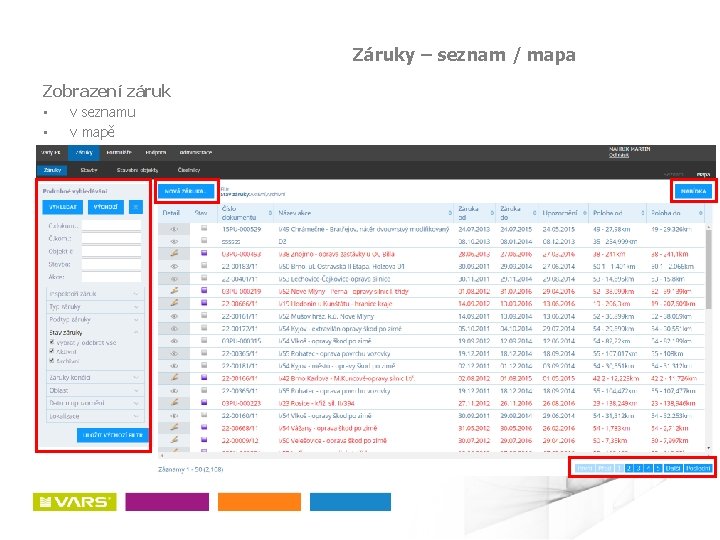720x540 pixels.
Task: Expand the Podtyp záruky filter section
Action: pyautogui.click(x=95, y=319)
